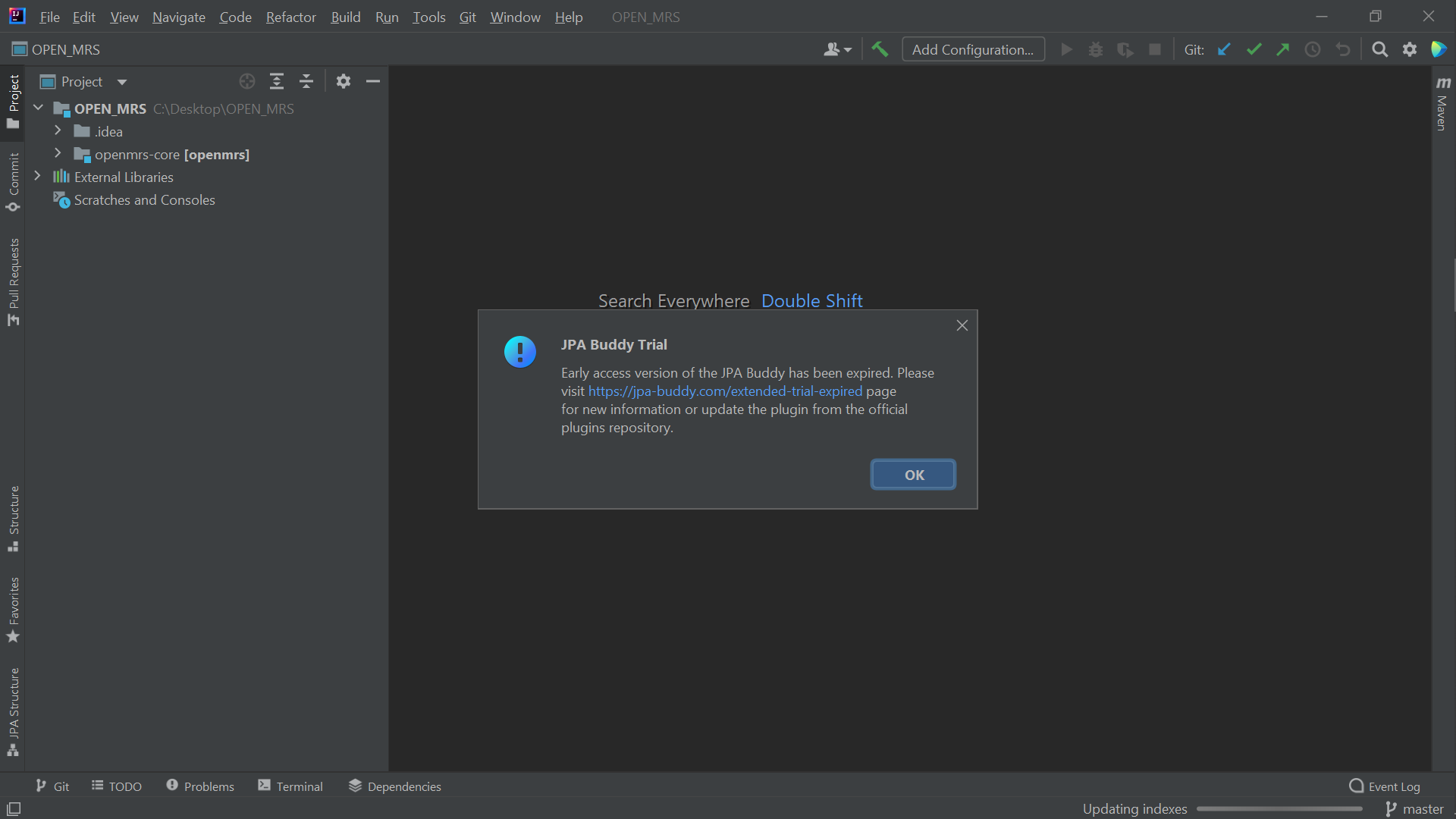Open the Git tool window tab

(x=52, y=786)
